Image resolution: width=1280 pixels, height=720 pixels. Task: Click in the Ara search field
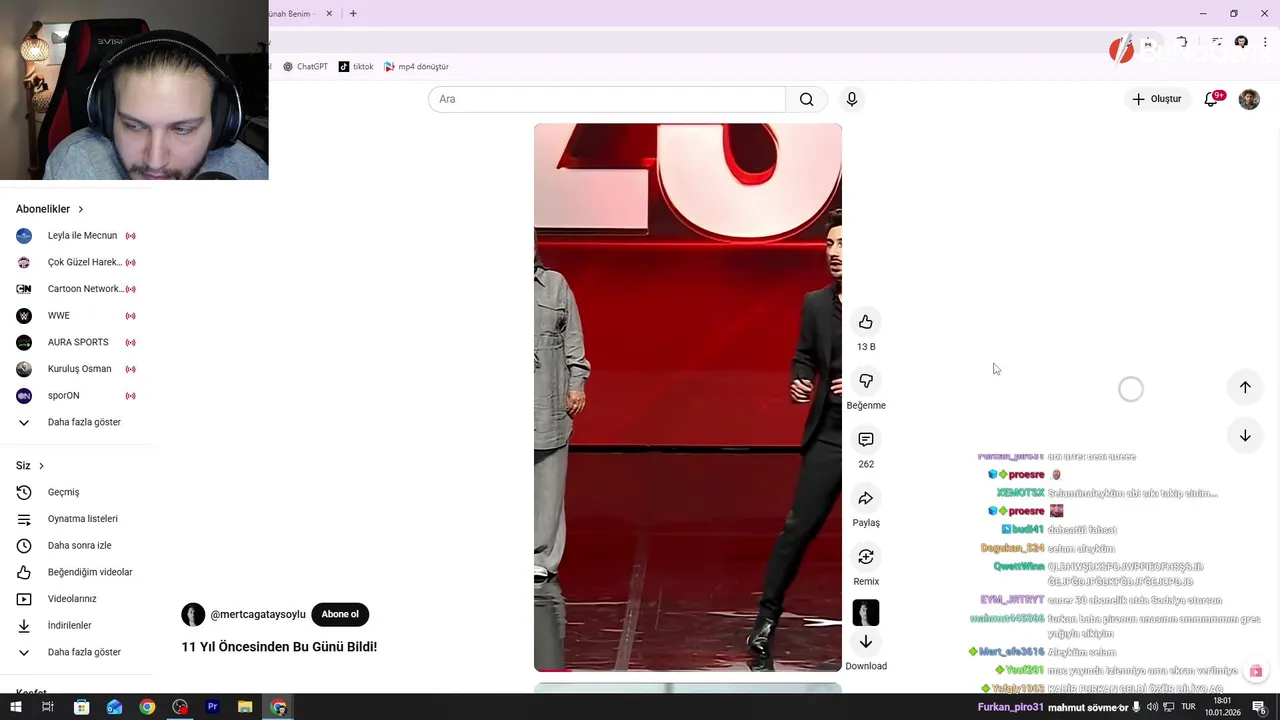pos(607,99)
